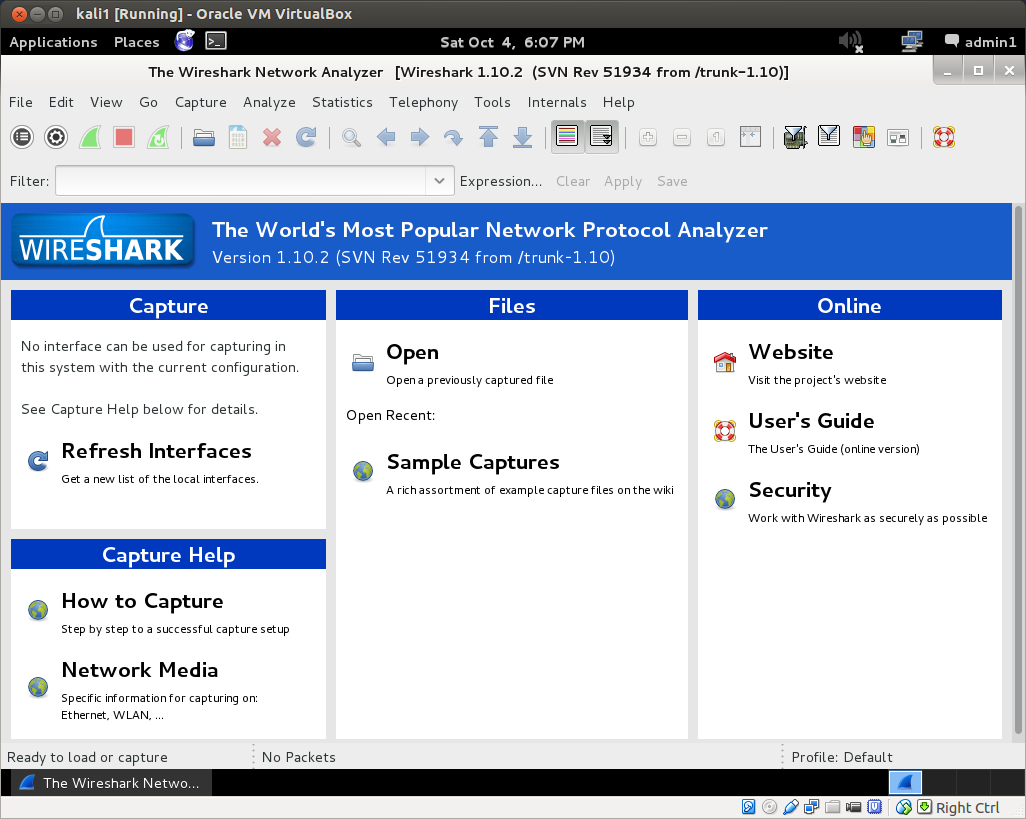Edit coloring rules toolbar icon
The image size is (1026, 819).
(x=864, y=137)
